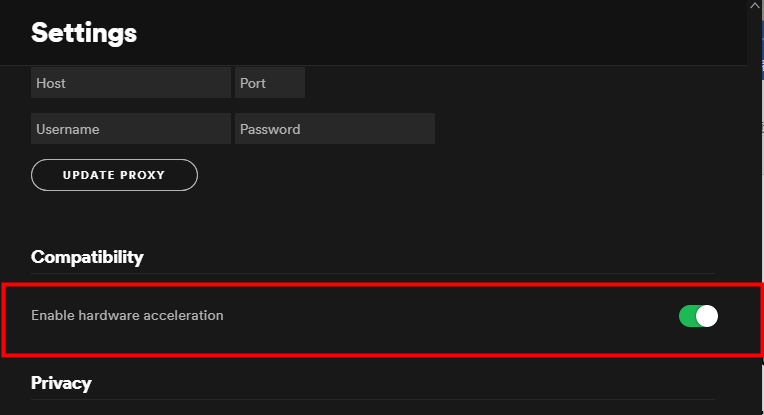The height and width of the screenshot is (415, 764).
Task: Click the 'Enable hardware acceleration' label text
Action: 127,315
